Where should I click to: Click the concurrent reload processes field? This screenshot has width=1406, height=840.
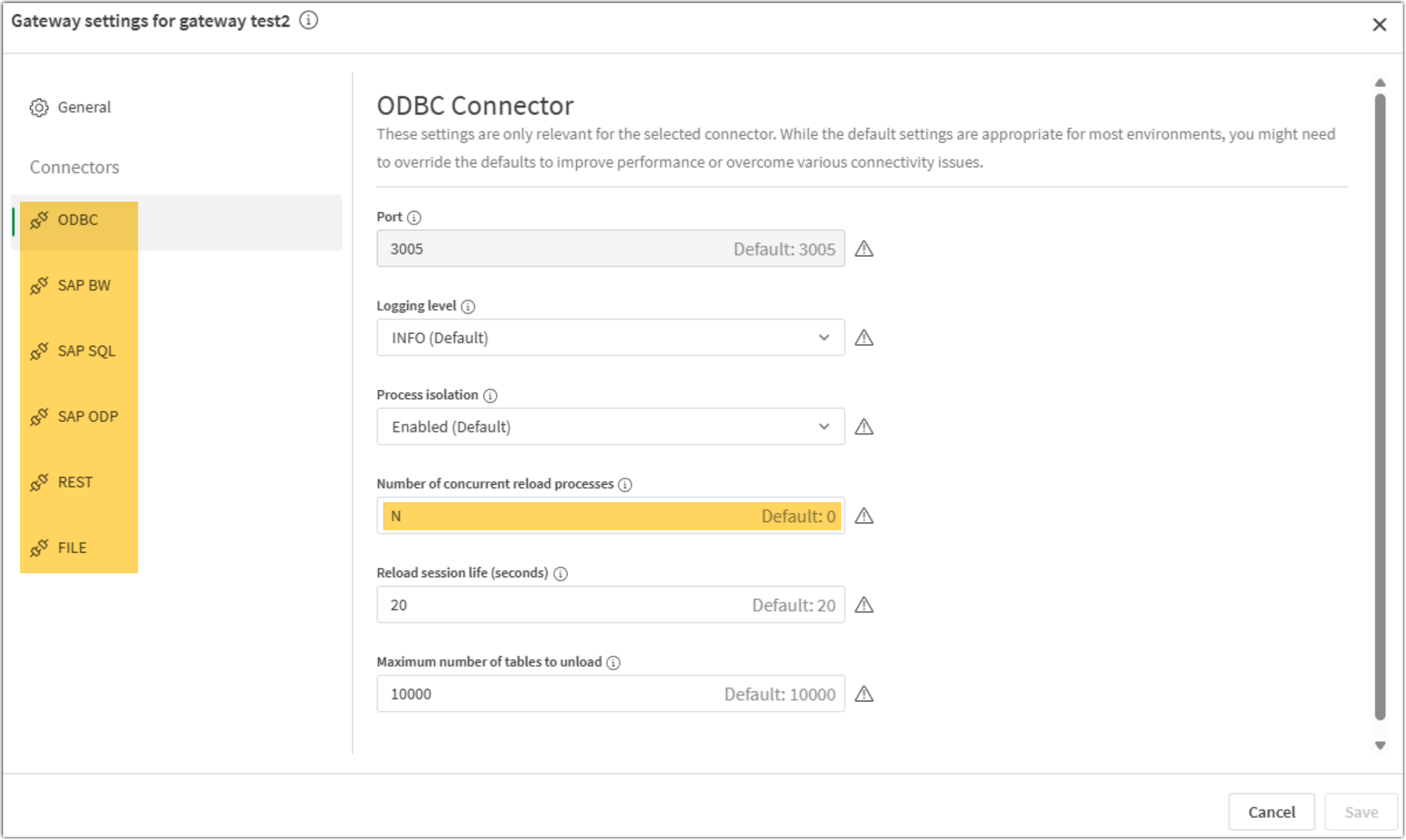[611, 516]
